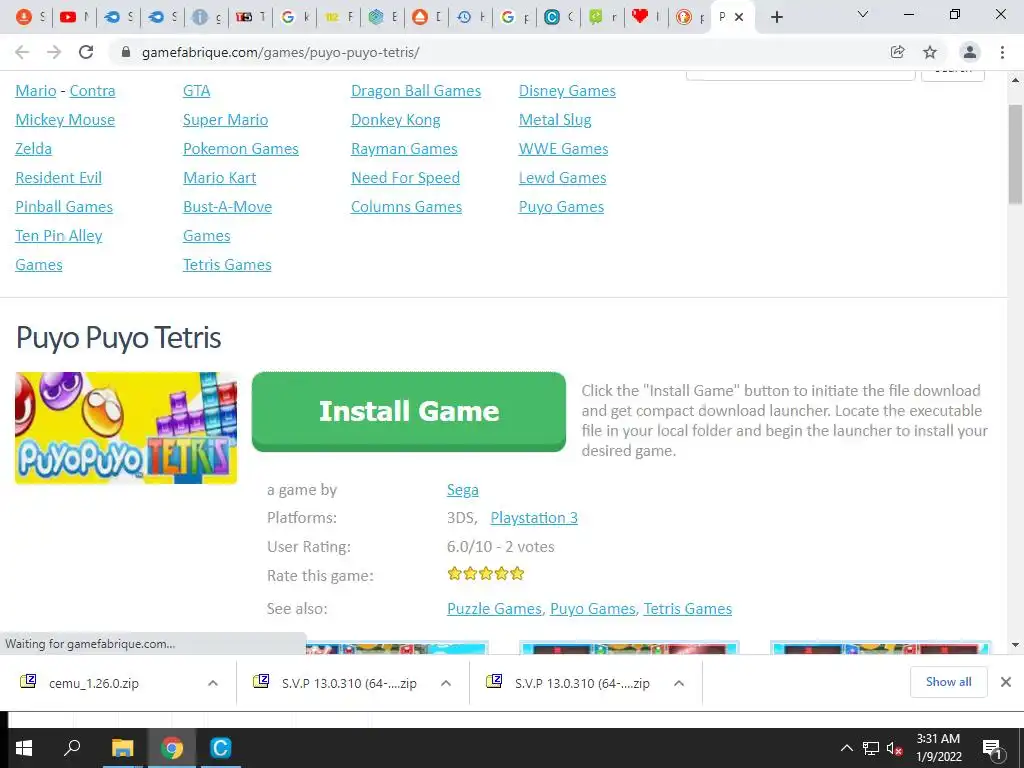Open the Pinball Games link
This screenshot has width=1024, height=768.
64,206
